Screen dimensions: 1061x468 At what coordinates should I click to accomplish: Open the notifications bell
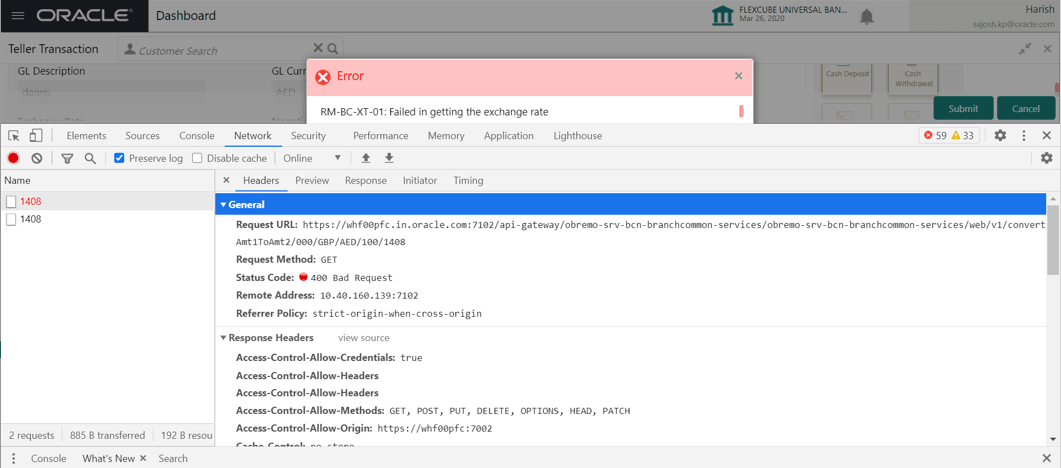[x=866, y=16]
